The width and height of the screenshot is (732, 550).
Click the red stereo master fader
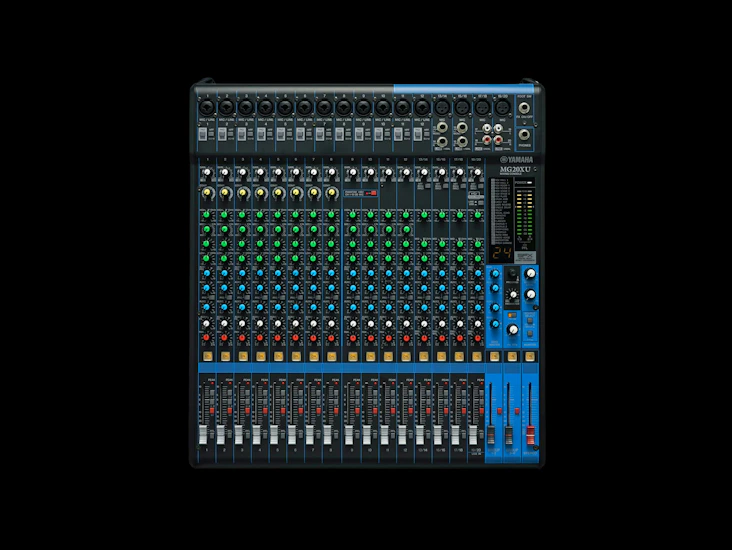530,432
